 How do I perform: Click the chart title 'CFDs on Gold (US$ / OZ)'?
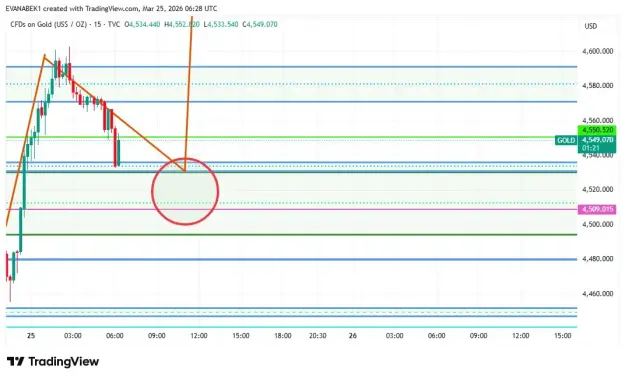(48, 24)
